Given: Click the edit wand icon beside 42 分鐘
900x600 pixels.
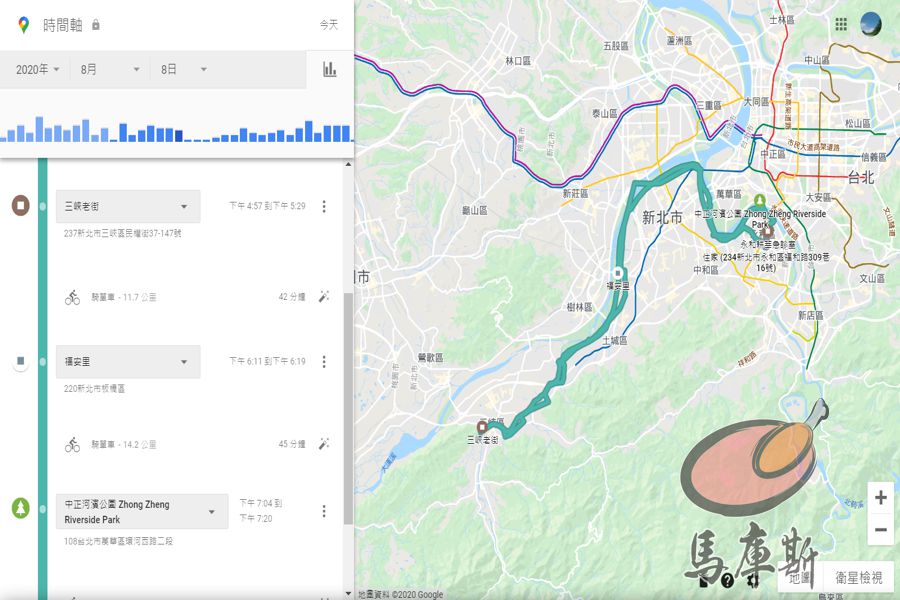Looking at the screenshot, I should pos(322,296).
